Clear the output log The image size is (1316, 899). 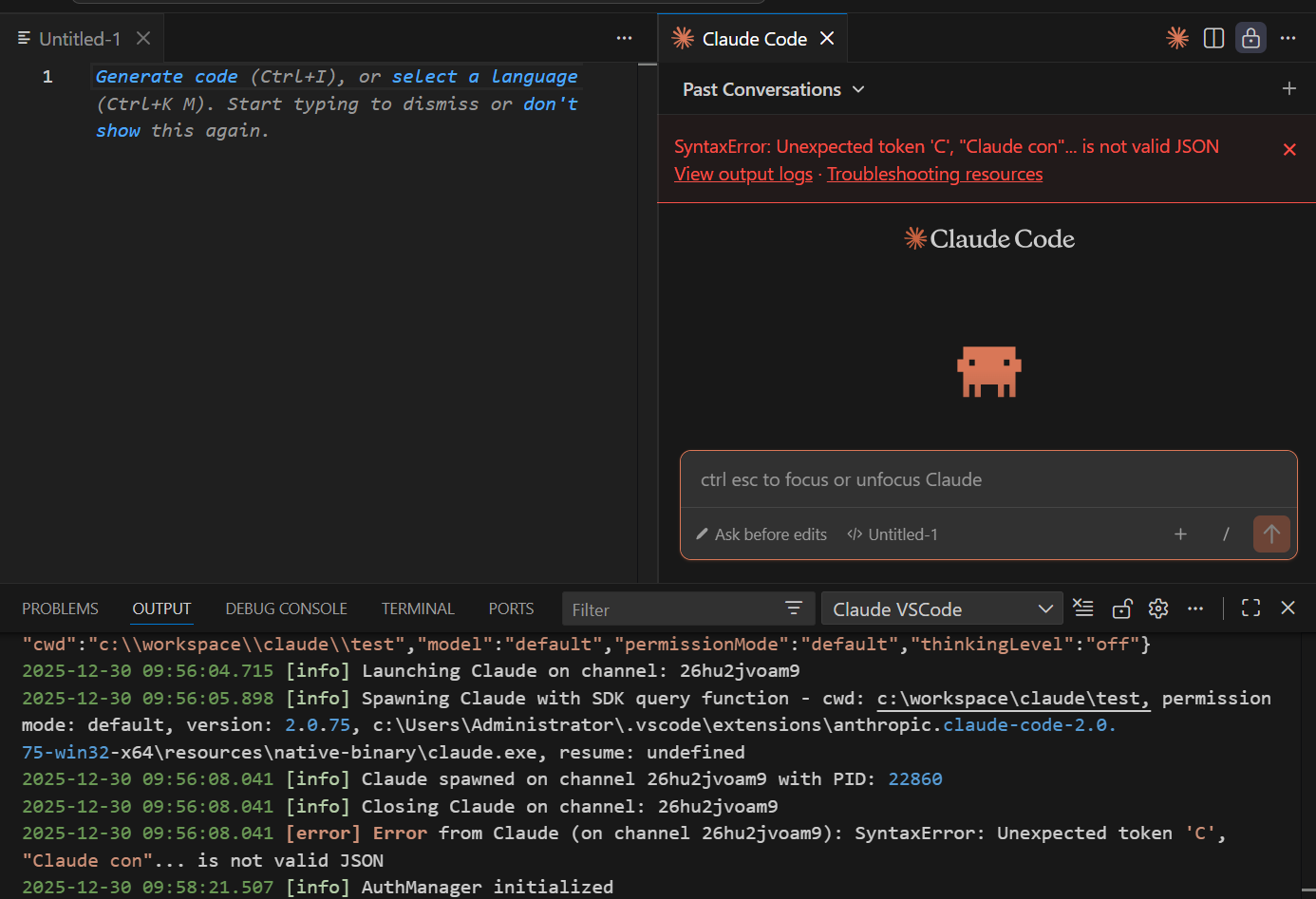pos(1083,608)
